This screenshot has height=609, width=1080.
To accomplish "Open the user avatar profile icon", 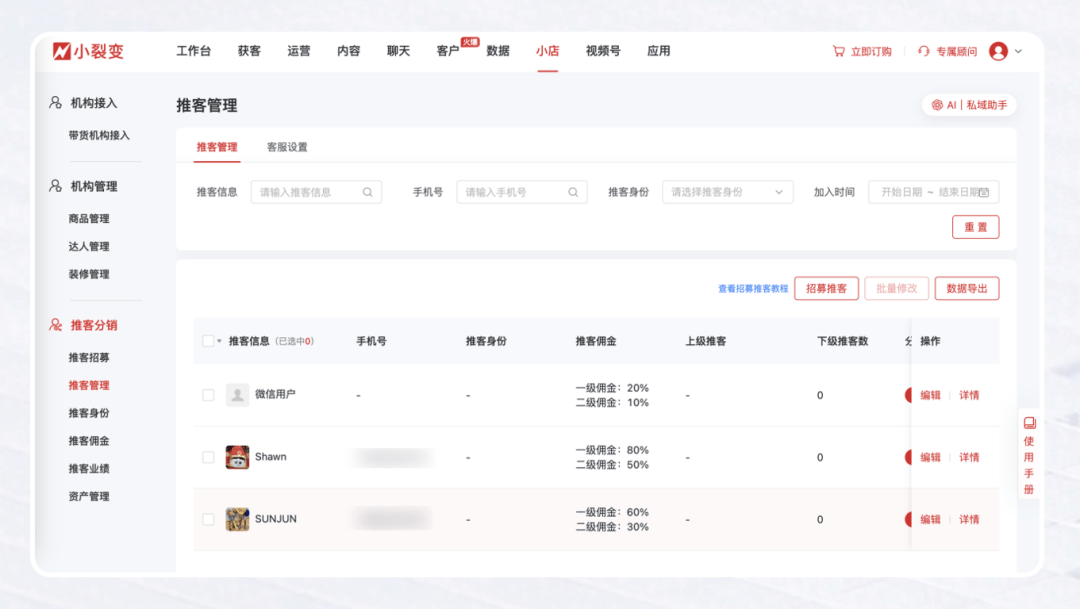I will tap(998, 51).
